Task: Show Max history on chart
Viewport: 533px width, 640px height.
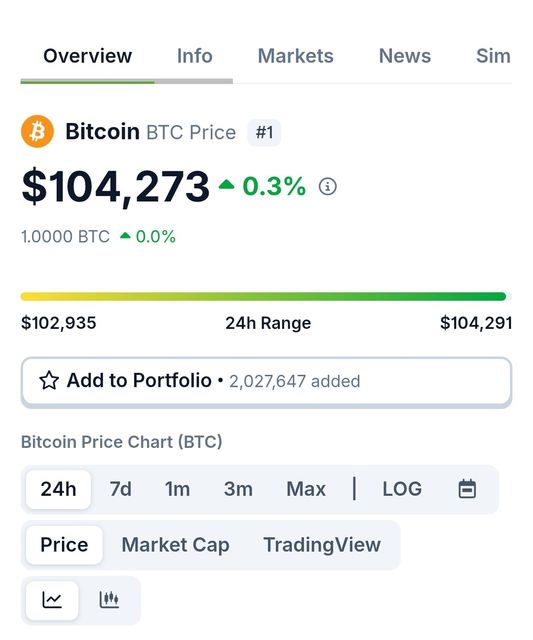Action: [x=306, y=489]
